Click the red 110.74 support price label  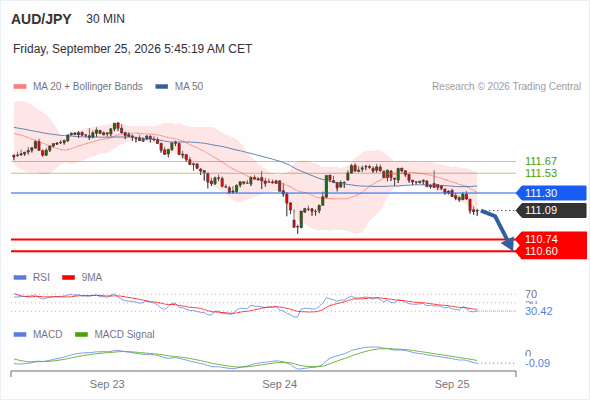pos(541,239)
